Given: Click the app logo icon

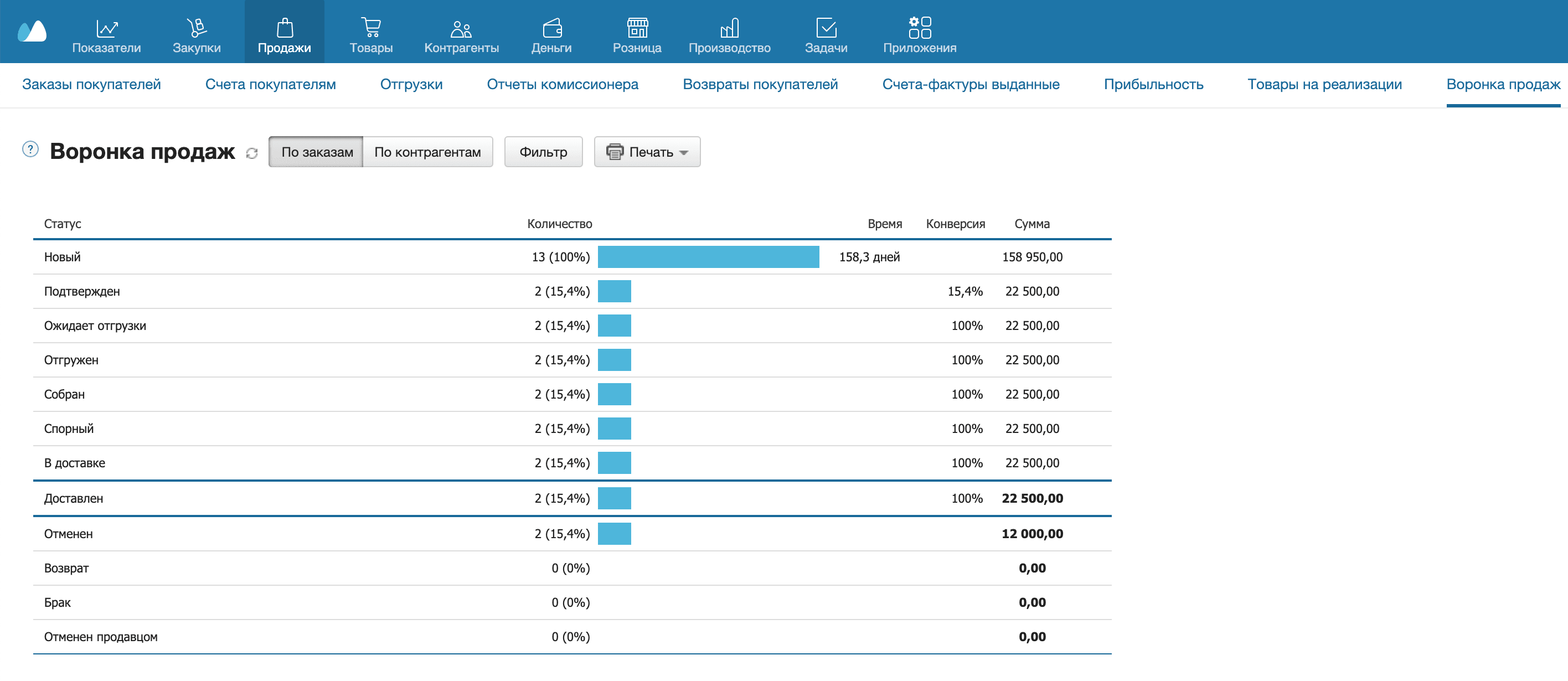Looking at the screenshot, I should (x=32, y=31).
